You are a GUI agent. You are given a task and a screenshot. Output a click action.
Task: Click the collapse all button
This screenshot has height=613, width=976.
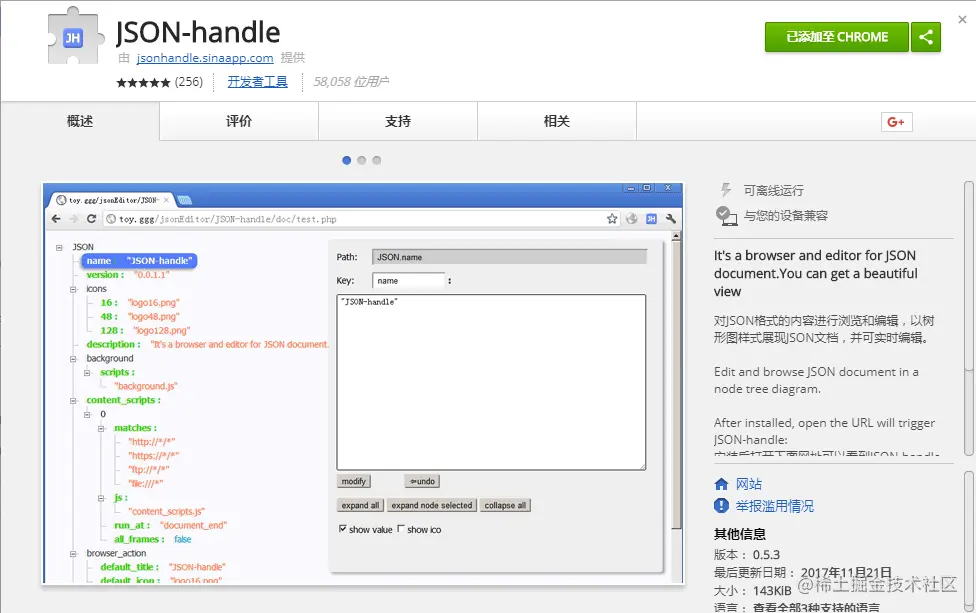tap(505, 505)
